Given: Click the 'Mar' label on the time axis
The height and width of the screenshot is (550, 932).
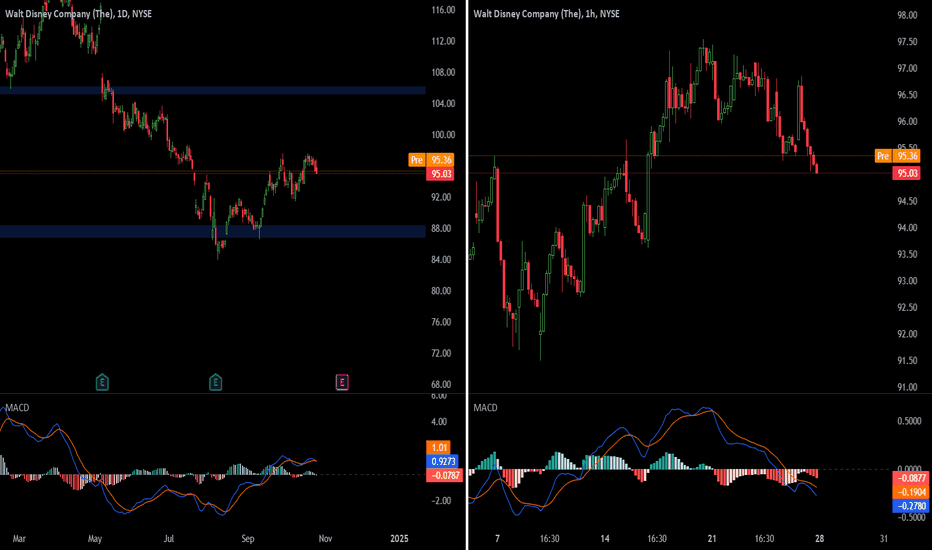Looking at the screenshot, I should [19, 539].
